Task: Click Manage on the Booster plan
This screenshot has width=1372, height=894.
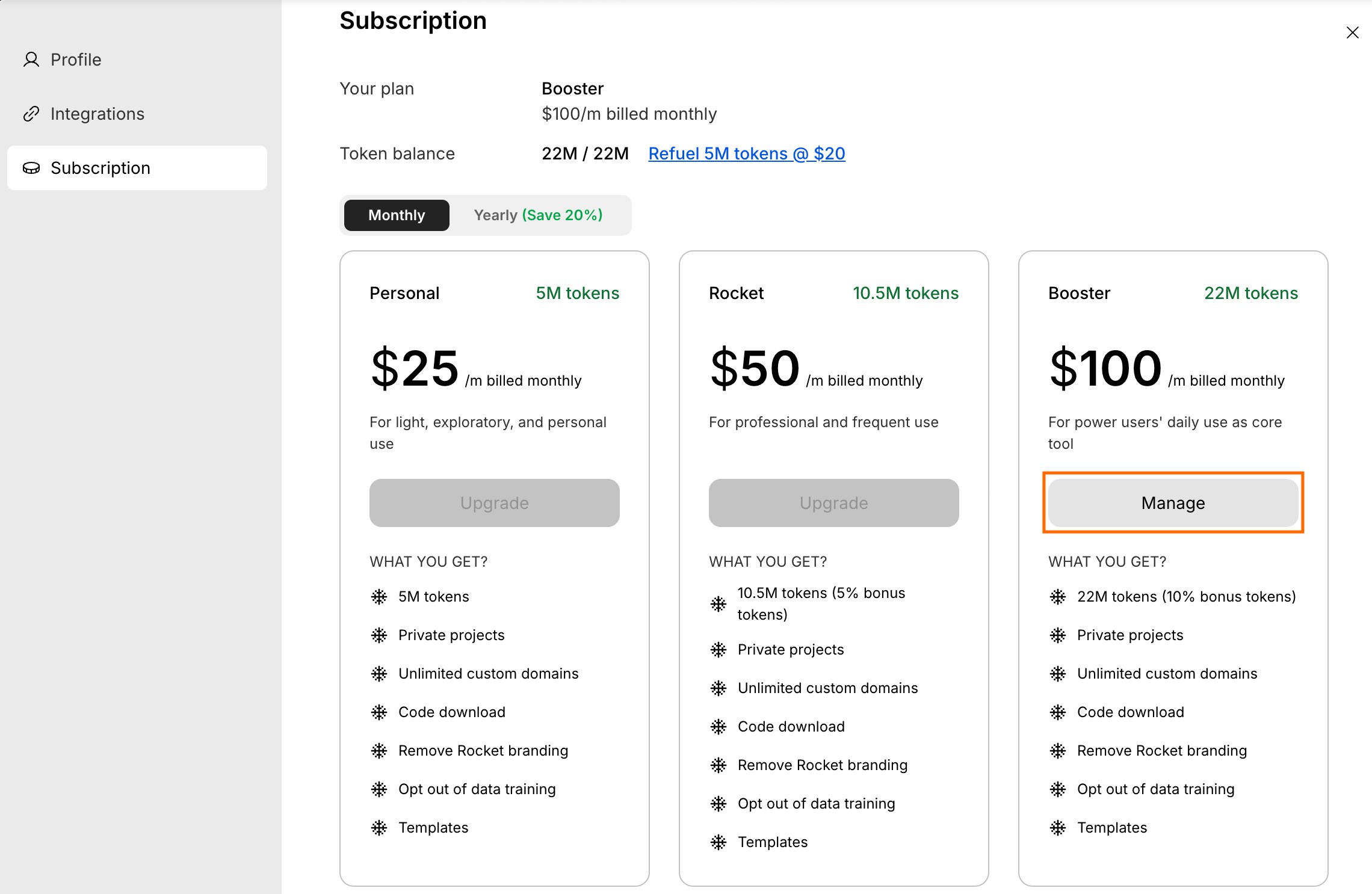Action: (1173, 503)
